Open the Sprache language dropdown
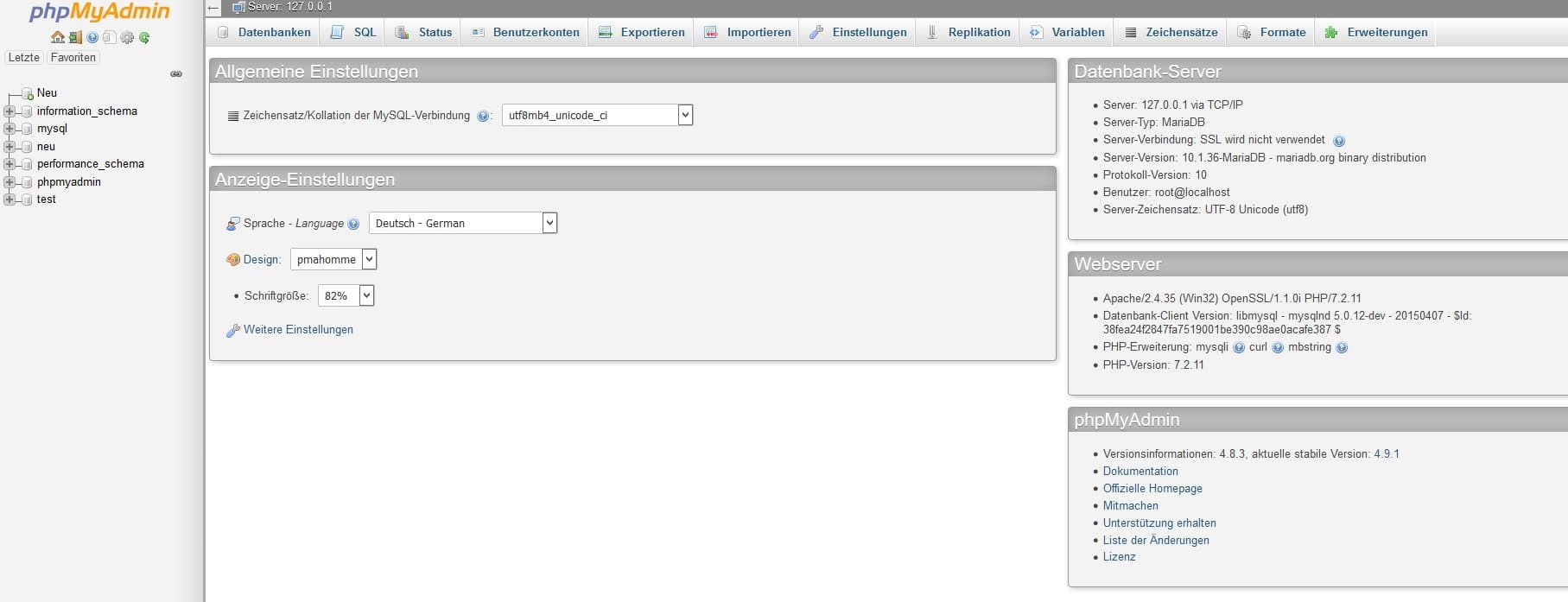The image size is (1568, 602). (462, 223)
